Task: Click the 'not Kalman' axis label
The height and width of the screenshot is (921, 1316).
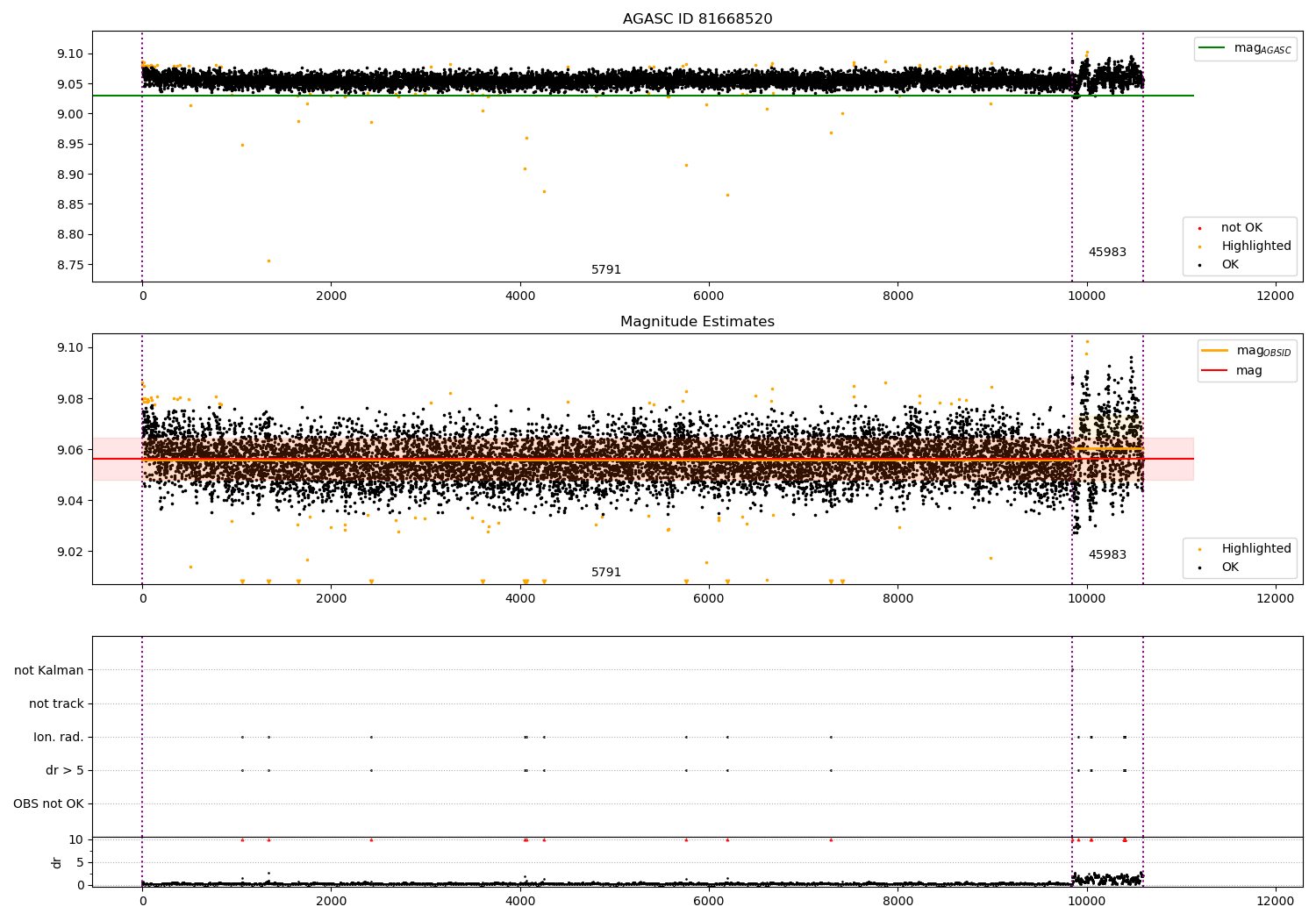Action: pos(49,671)
